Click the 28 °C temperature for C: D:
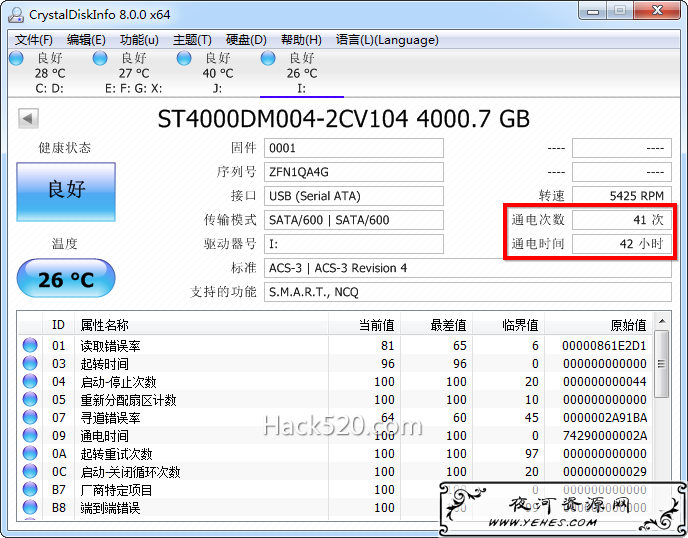The image size is (688, 538). point(50,73)
